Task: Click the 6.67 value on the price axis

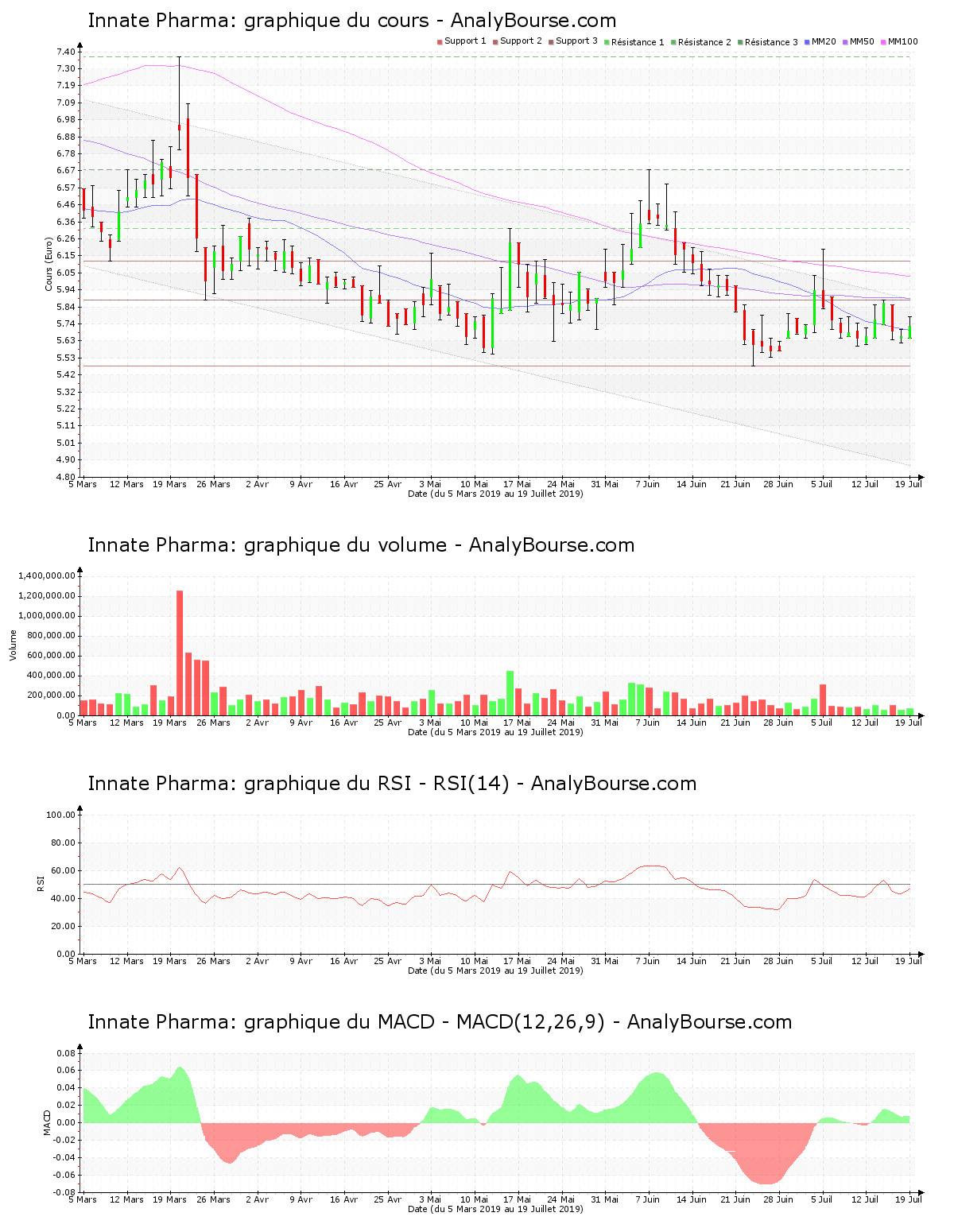Action: [66, 170]
